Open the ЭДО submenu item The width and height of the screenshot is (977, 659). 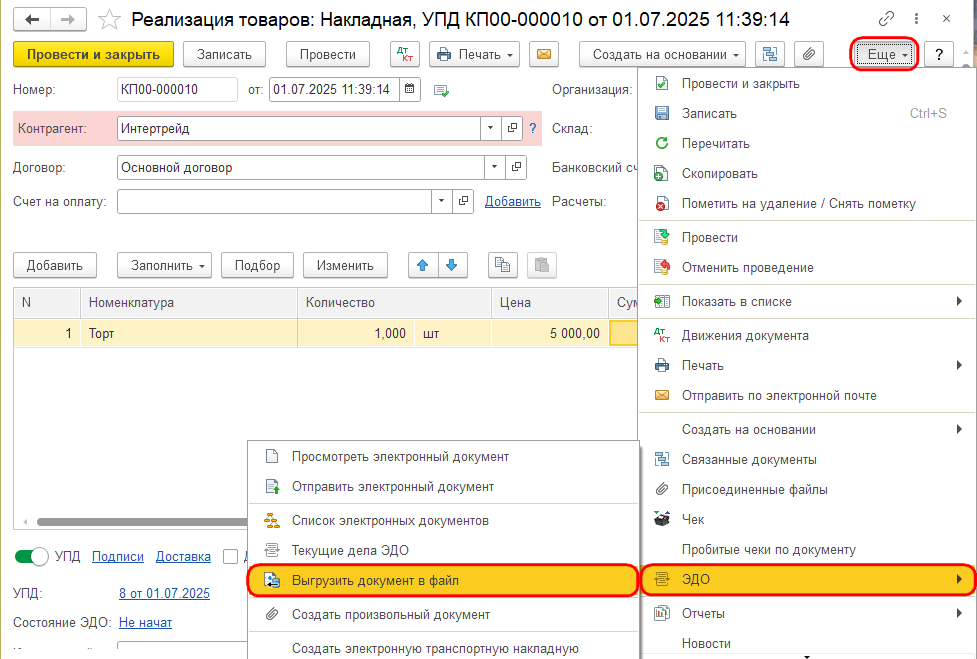pyautogui.click(x=807, y=580)
